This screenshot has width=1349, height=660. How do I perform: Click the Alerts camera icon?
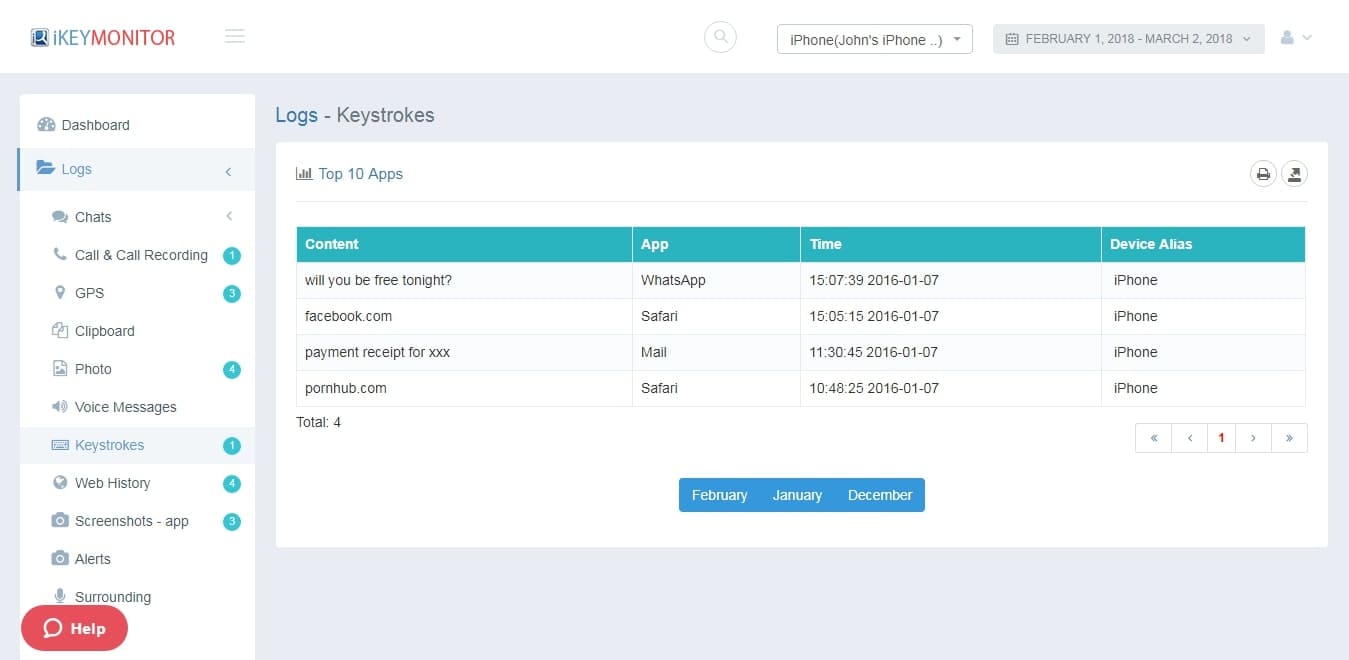click(x=60, y=558)
